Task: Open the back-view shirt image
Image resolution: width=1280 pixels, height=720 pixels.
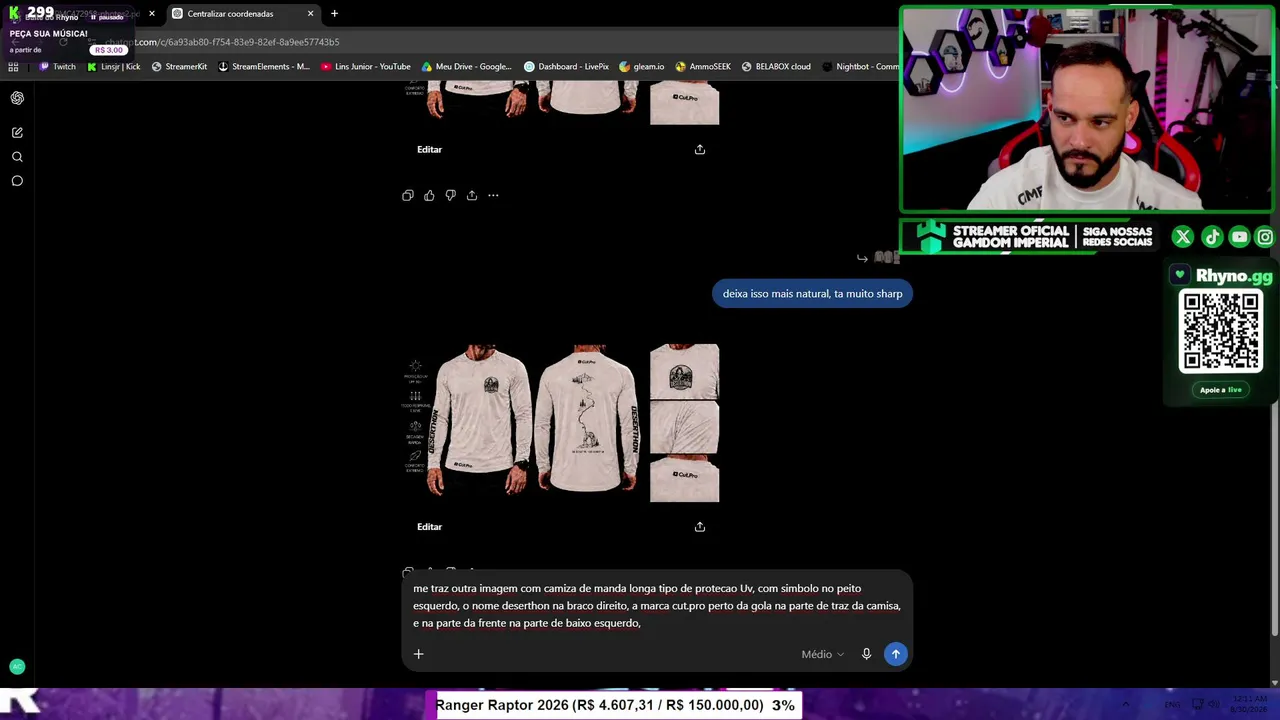Action: click(587, 420)
